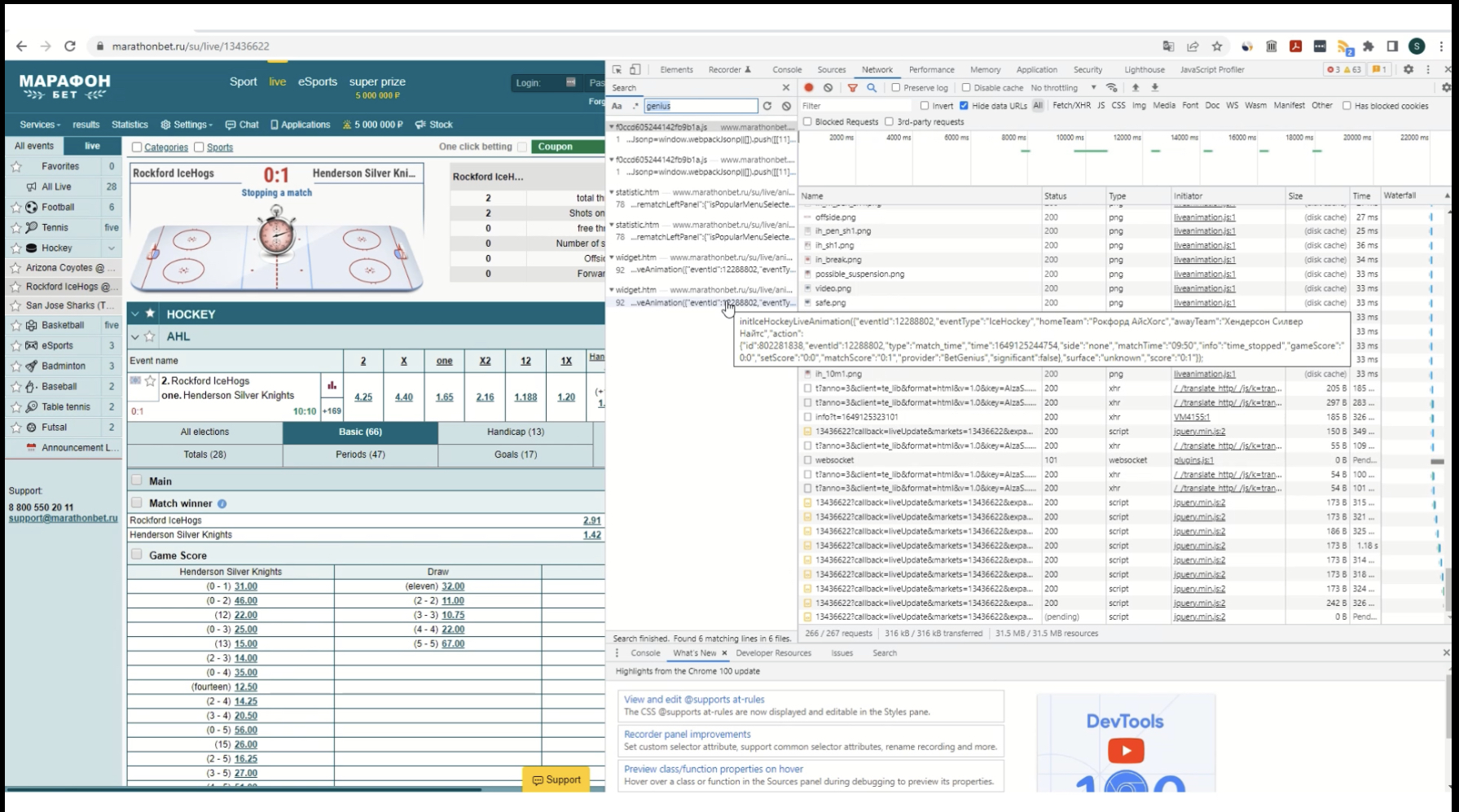Switch to the Elements tab in DevTools
Image resolution: width=1459 pixels, height=812 pixels.
[676, 69]
